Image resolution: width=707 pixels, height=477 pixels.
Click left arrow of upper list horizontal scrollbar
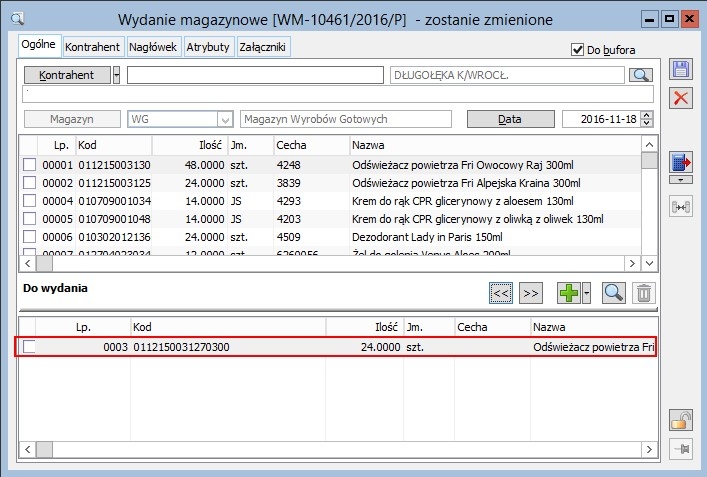click(x=28, y=263)
